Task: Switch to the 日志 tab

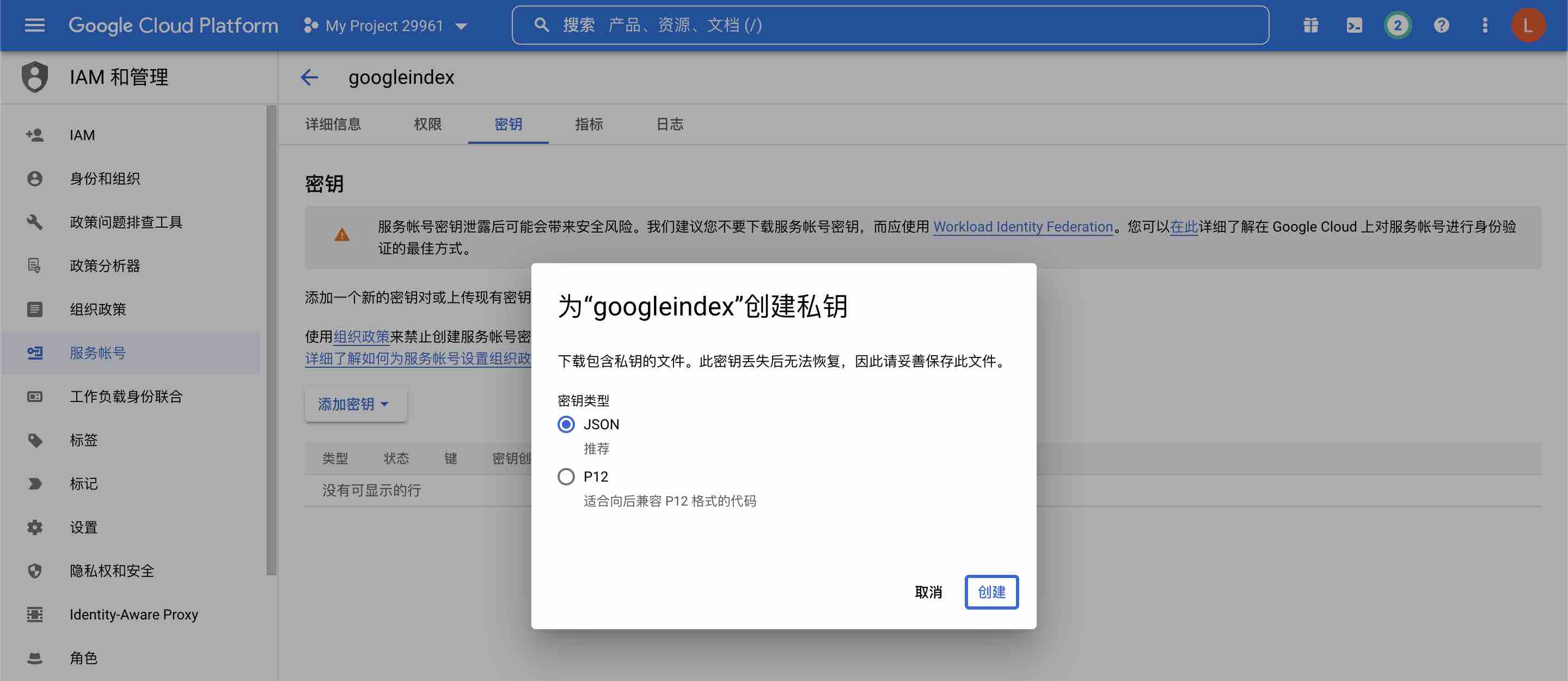Action: (x=670, y=124)
